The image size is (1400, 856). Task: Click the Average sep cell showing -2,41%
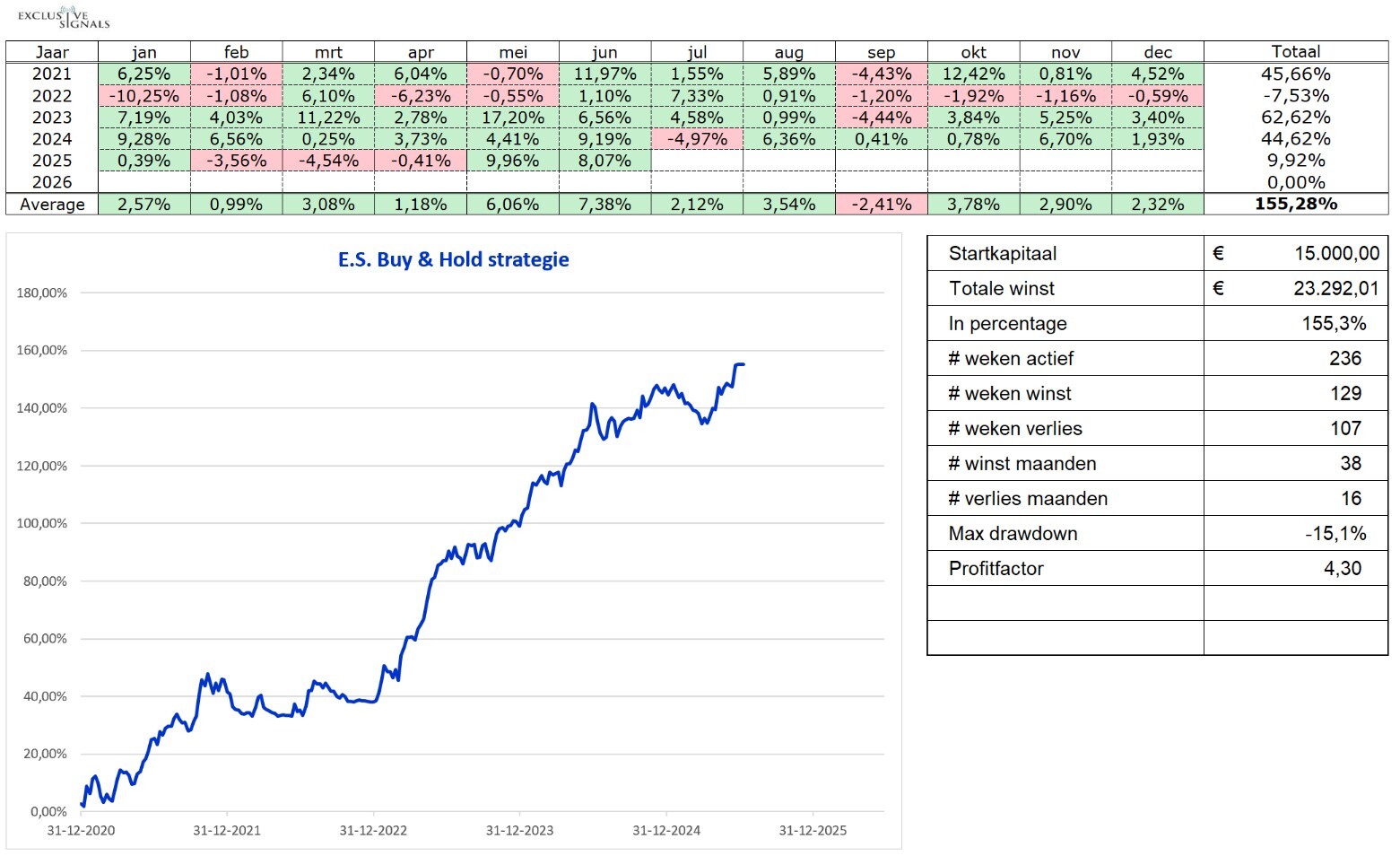(x=881, y=205)
